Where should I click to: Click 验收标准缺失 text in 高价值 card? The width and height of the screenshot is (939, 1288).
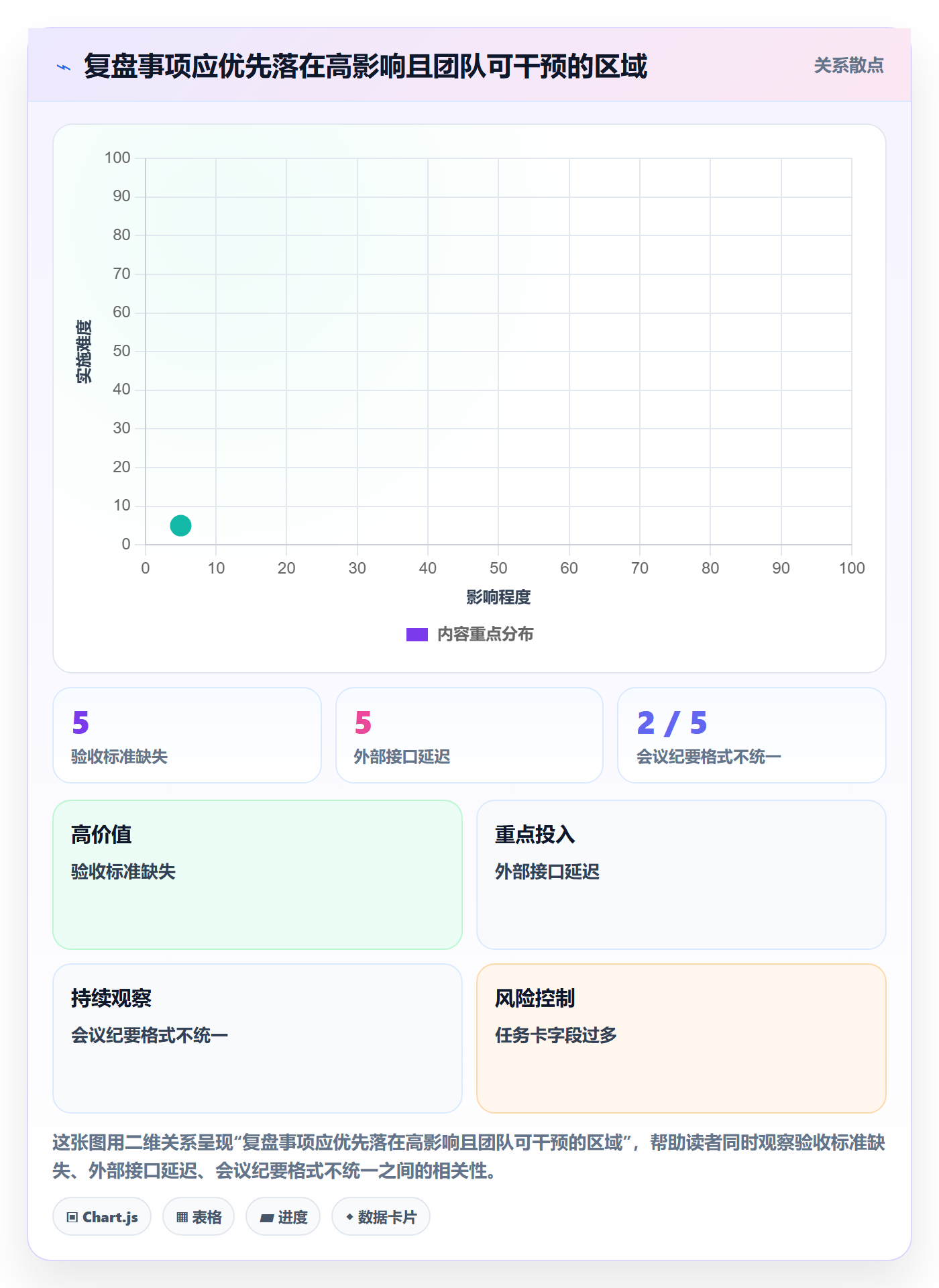click(x=123, y=871)
